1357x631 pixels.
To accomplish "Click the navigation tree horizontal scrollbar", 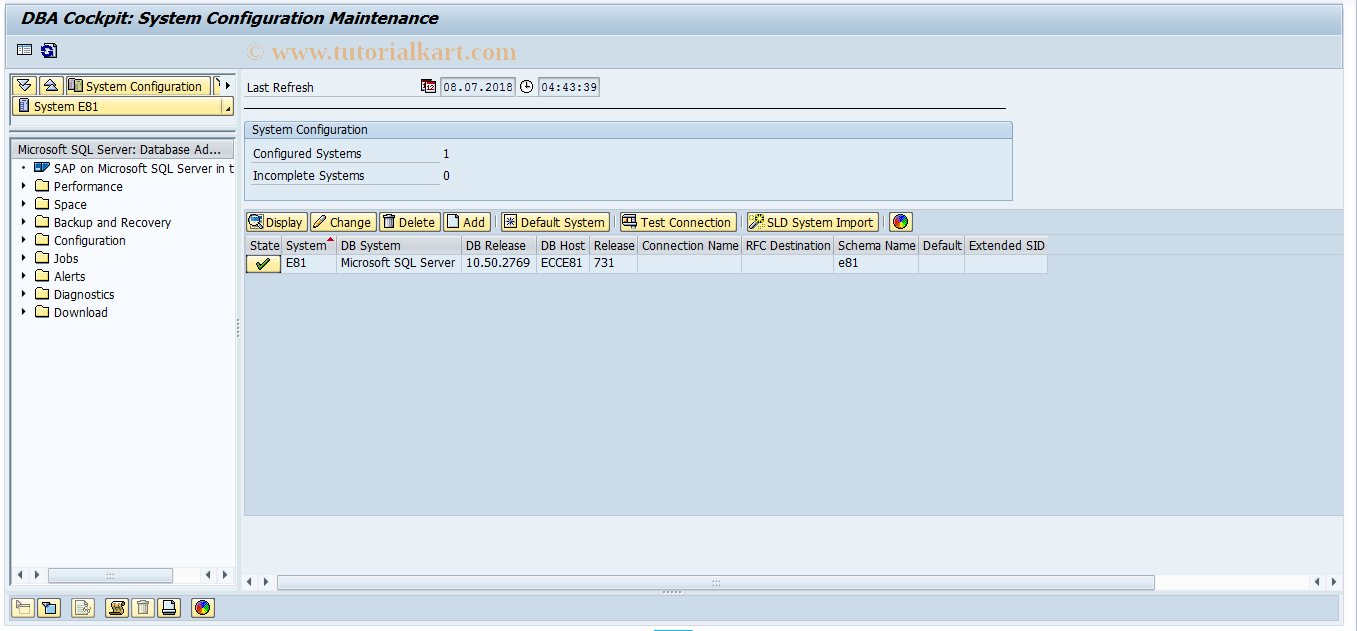I will [110, 575].
